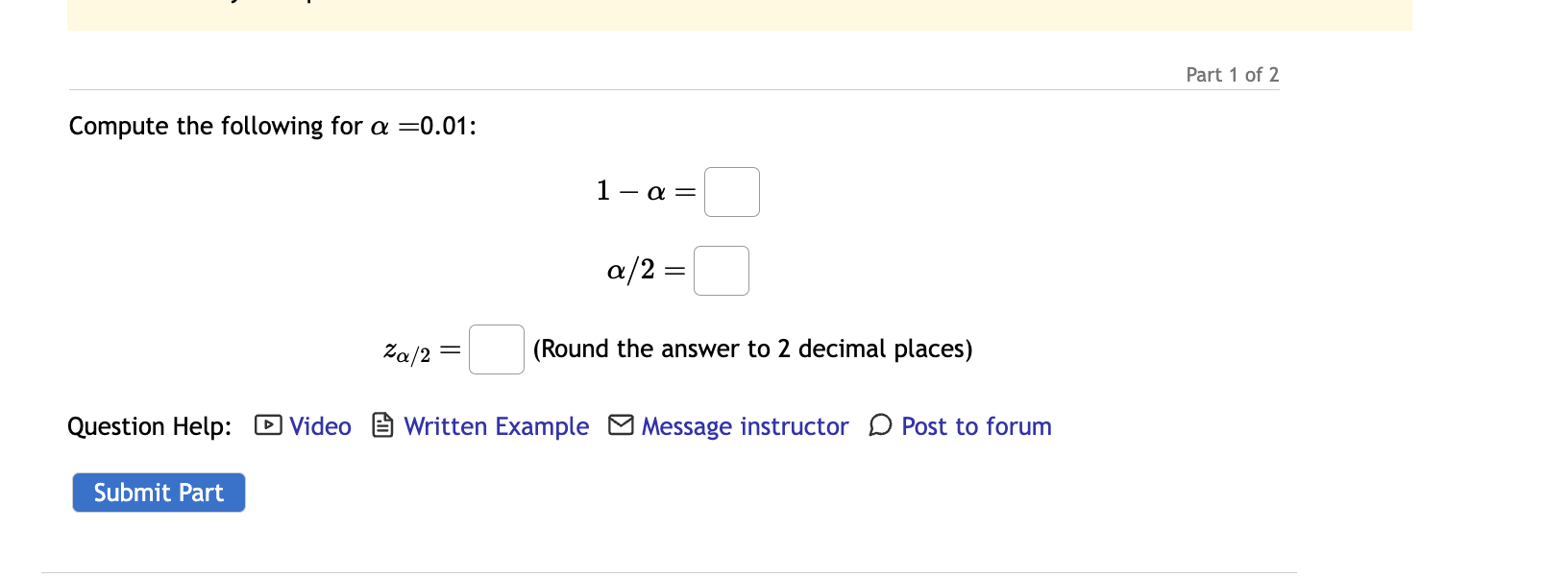Click the Question Help label
The height and width of the screenshot is (578, 1568).
[x=149, y=425]
